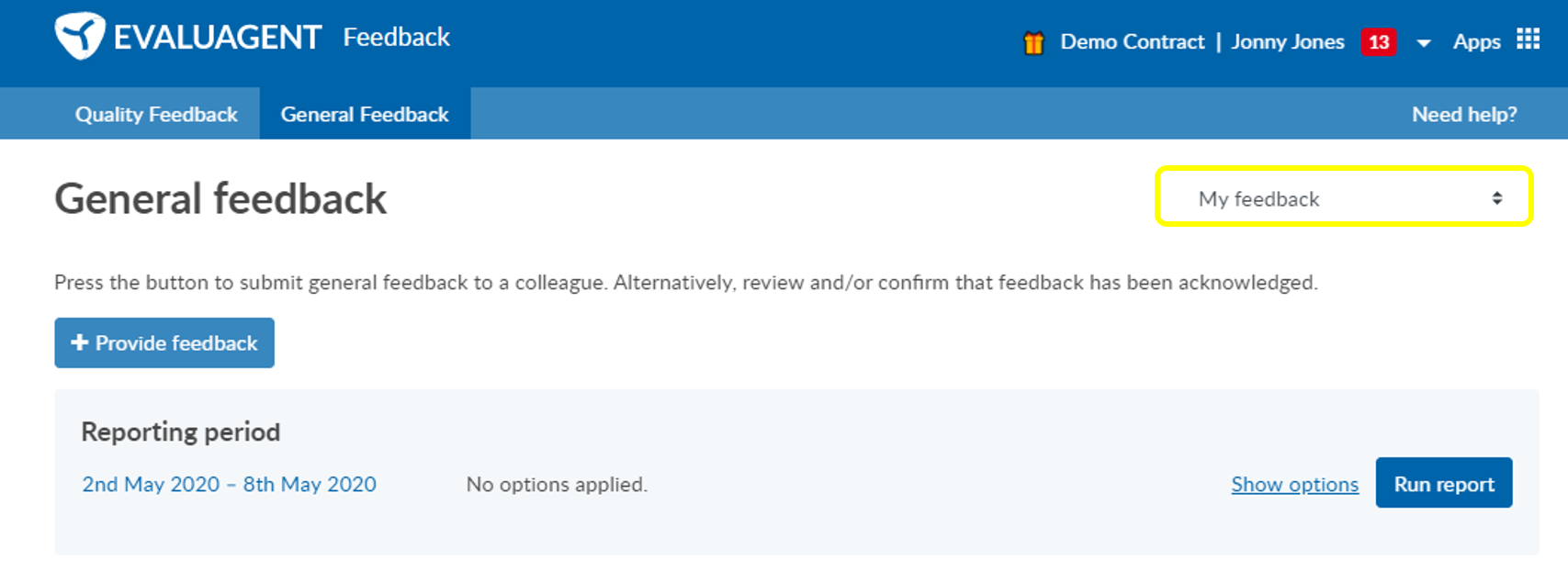This screenshot has width=1568, height=561.
Task: Click the plus icon on Provide feedback
Action: pos(79,342)
